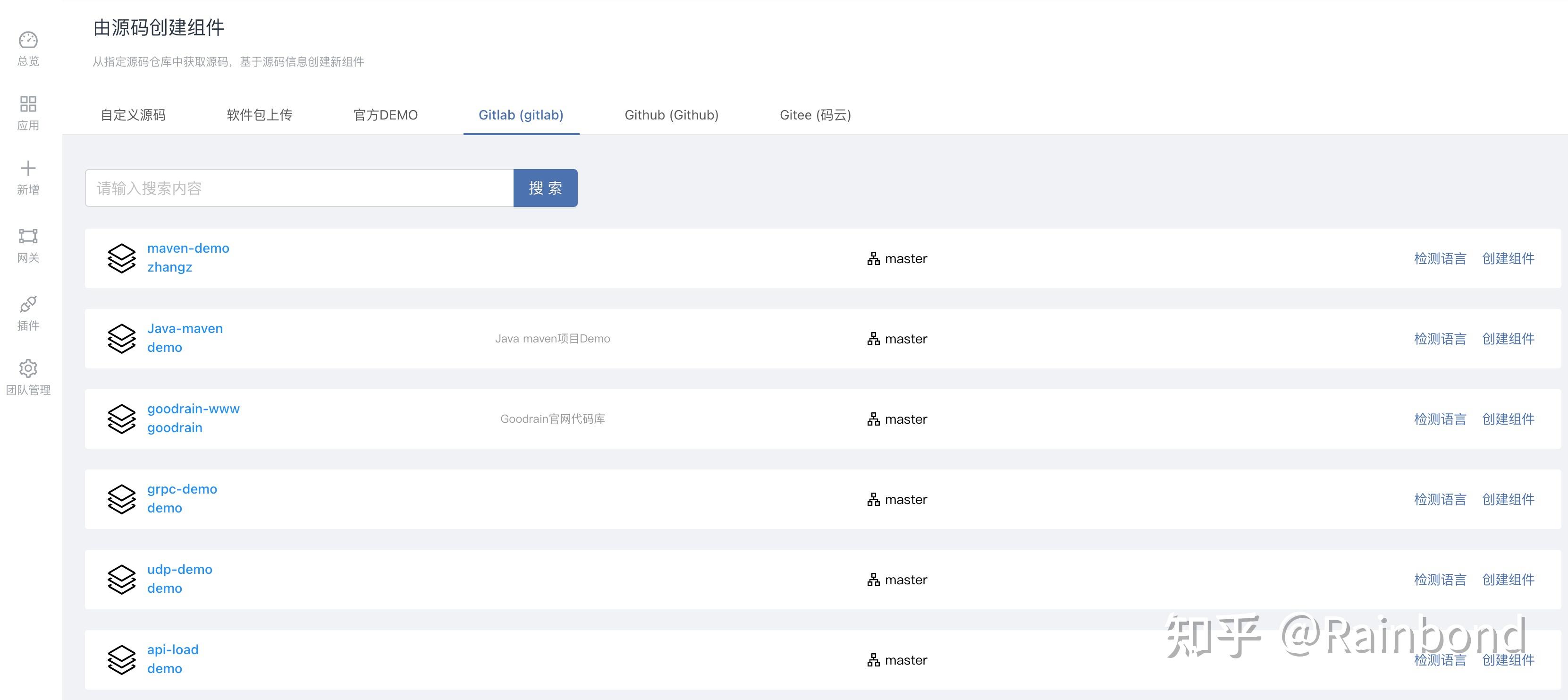
Task: Click 创建组件 for Java-maven repository
Action: coord(1508,339)
